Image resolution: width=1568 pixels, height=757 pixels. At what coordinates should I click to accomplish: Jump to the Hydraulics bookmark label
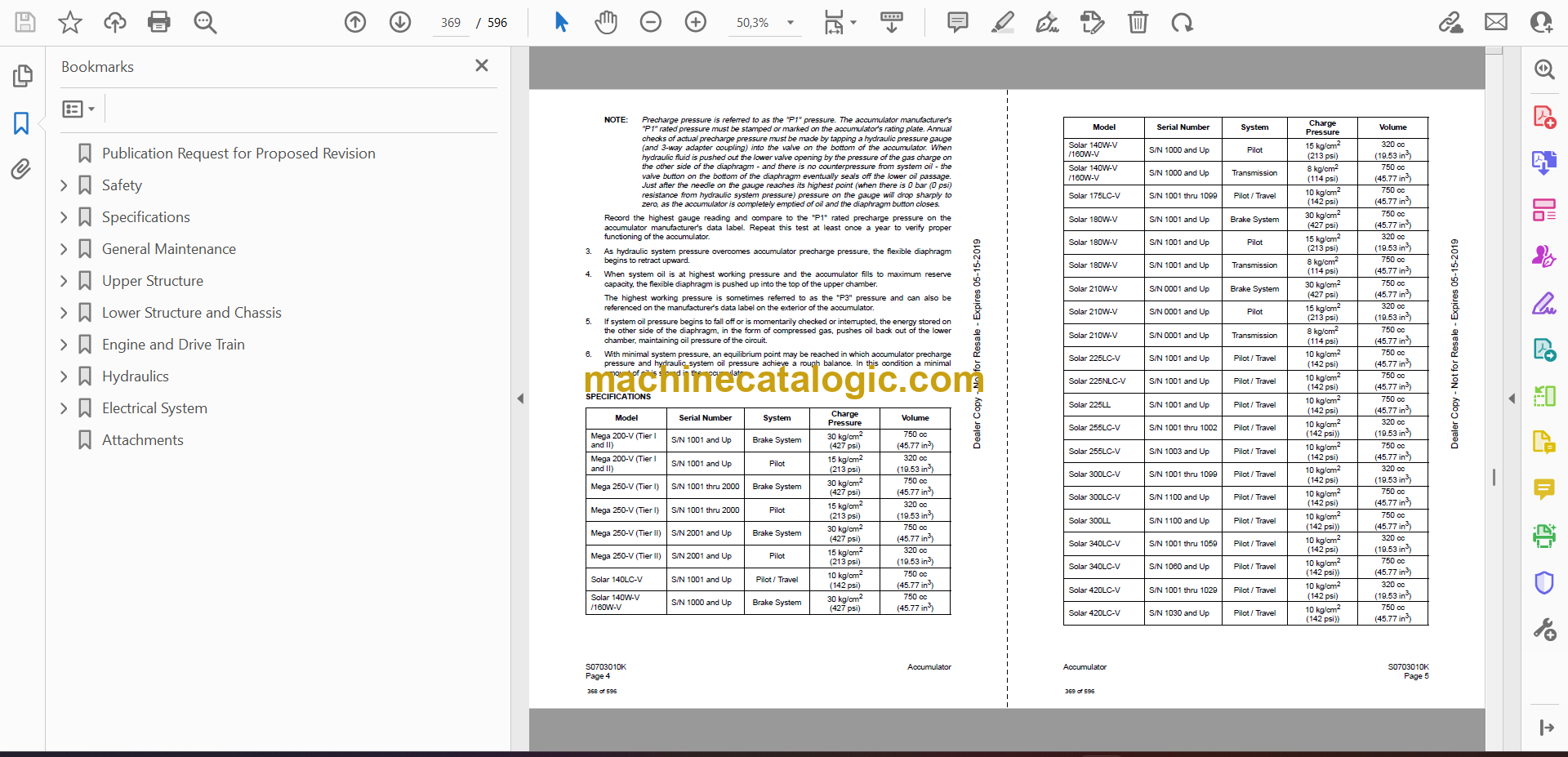(136, 376)
